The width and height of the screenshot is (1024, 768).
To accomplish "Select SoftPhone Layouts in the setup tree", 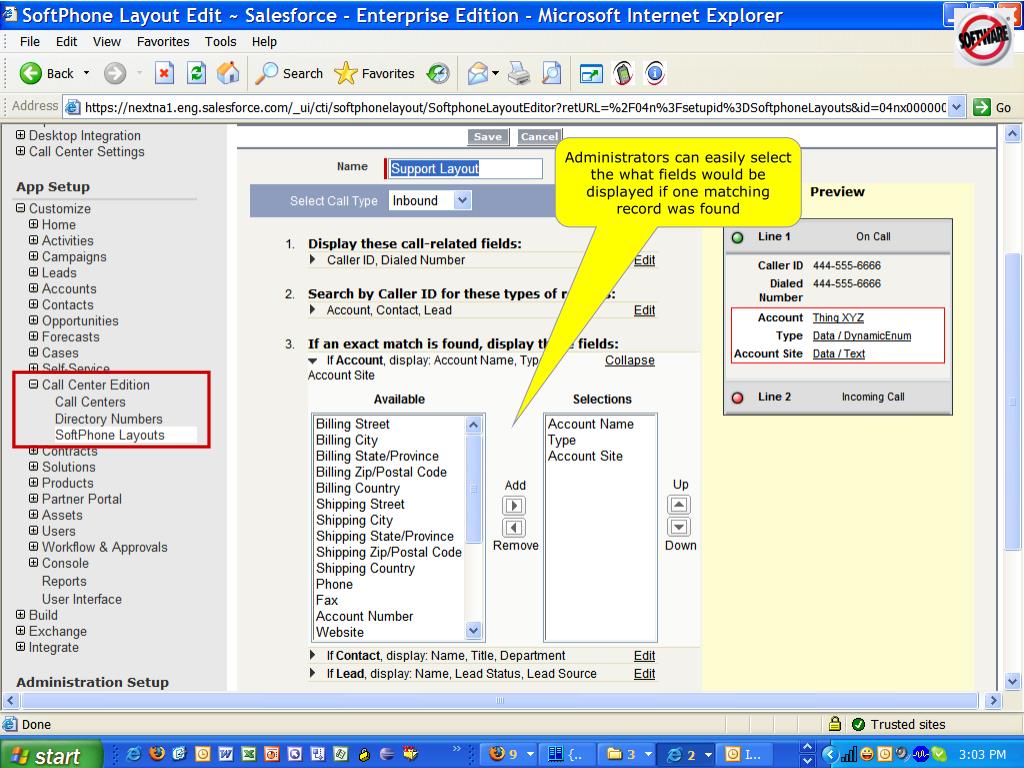I will point(110,435).
